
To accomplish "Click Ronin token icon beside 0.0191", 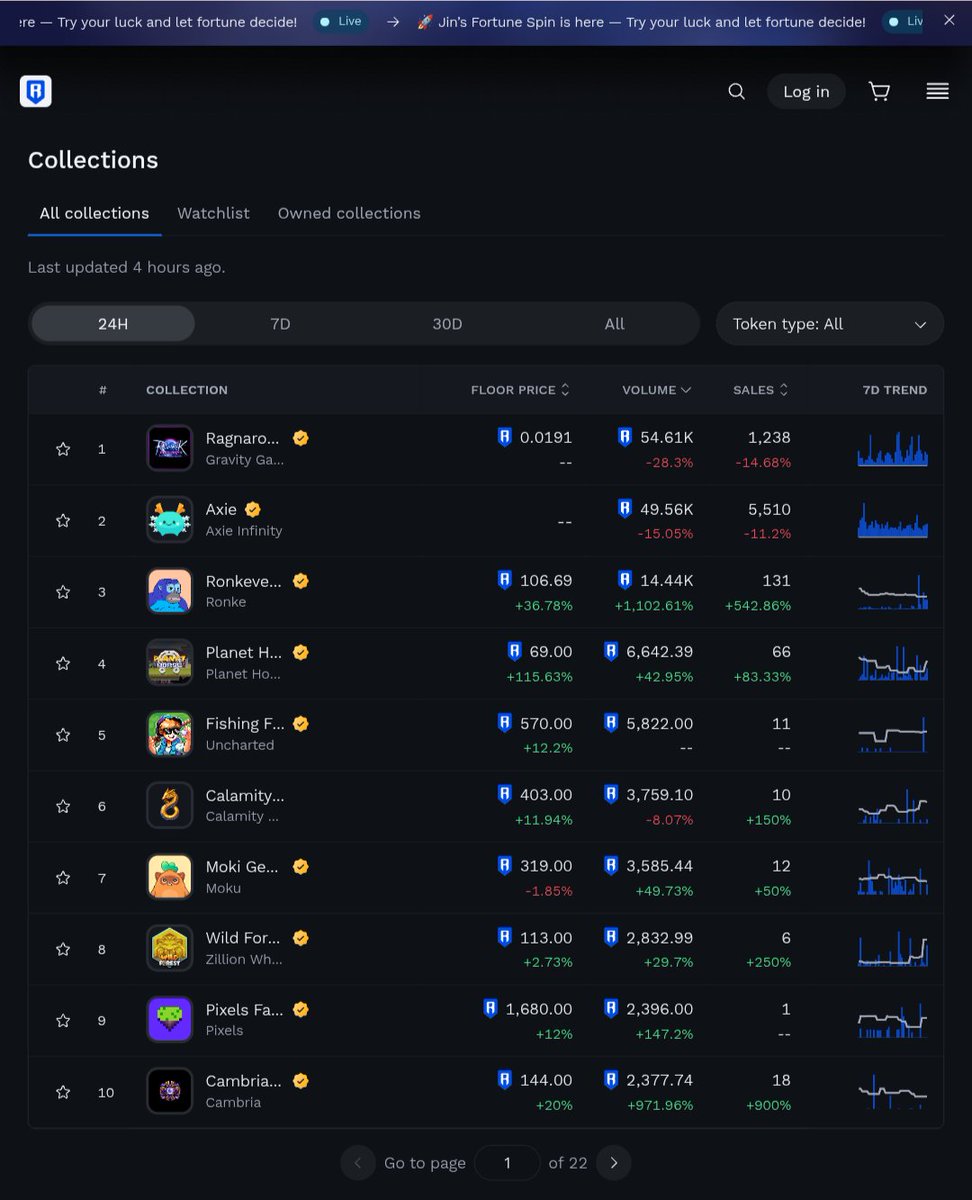I will click(505, 437).
